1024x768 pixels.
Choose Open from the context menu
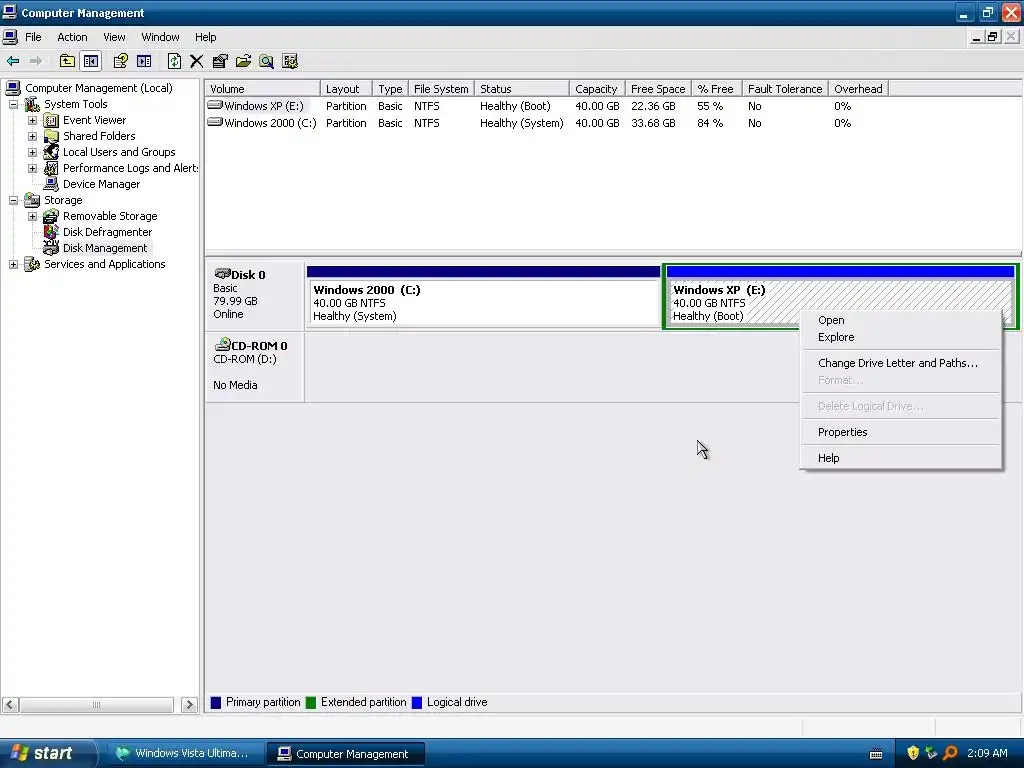[x=901, y=320]
